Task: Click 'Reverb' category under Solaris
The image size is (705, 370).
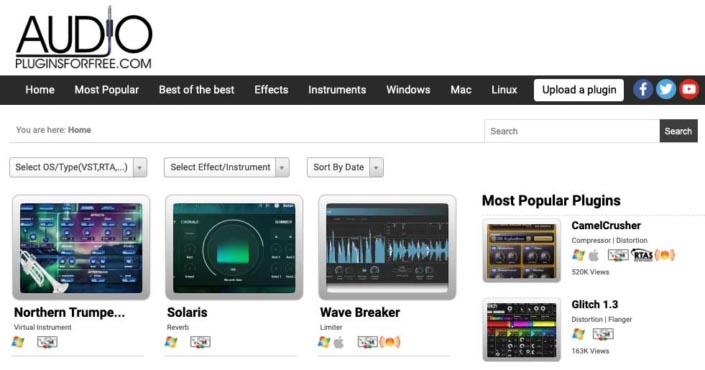Action: coord(178,327)
